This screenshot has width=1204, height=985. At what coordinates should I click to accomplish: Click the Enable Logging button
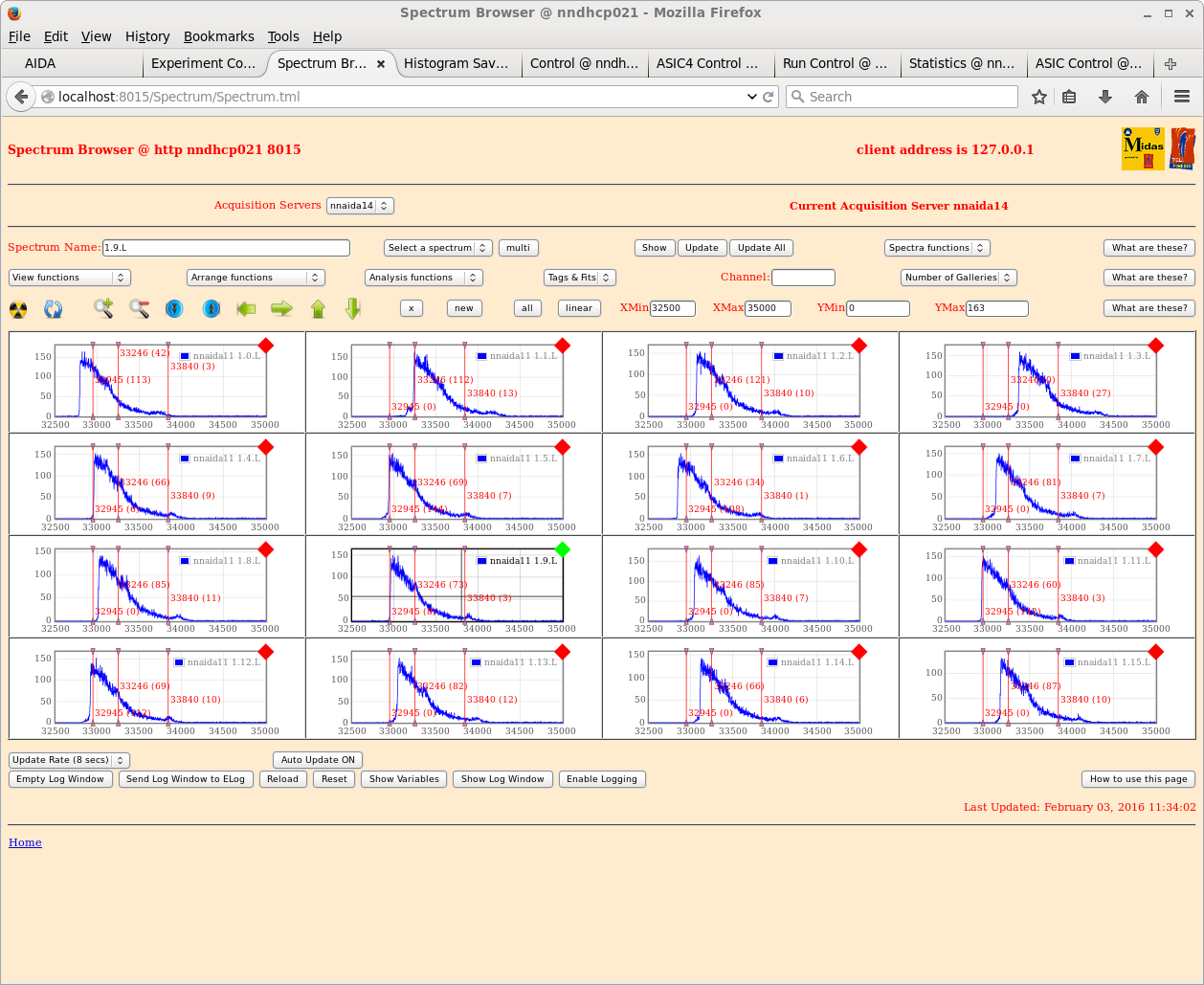pyautogui.click(x=602, y=779)
